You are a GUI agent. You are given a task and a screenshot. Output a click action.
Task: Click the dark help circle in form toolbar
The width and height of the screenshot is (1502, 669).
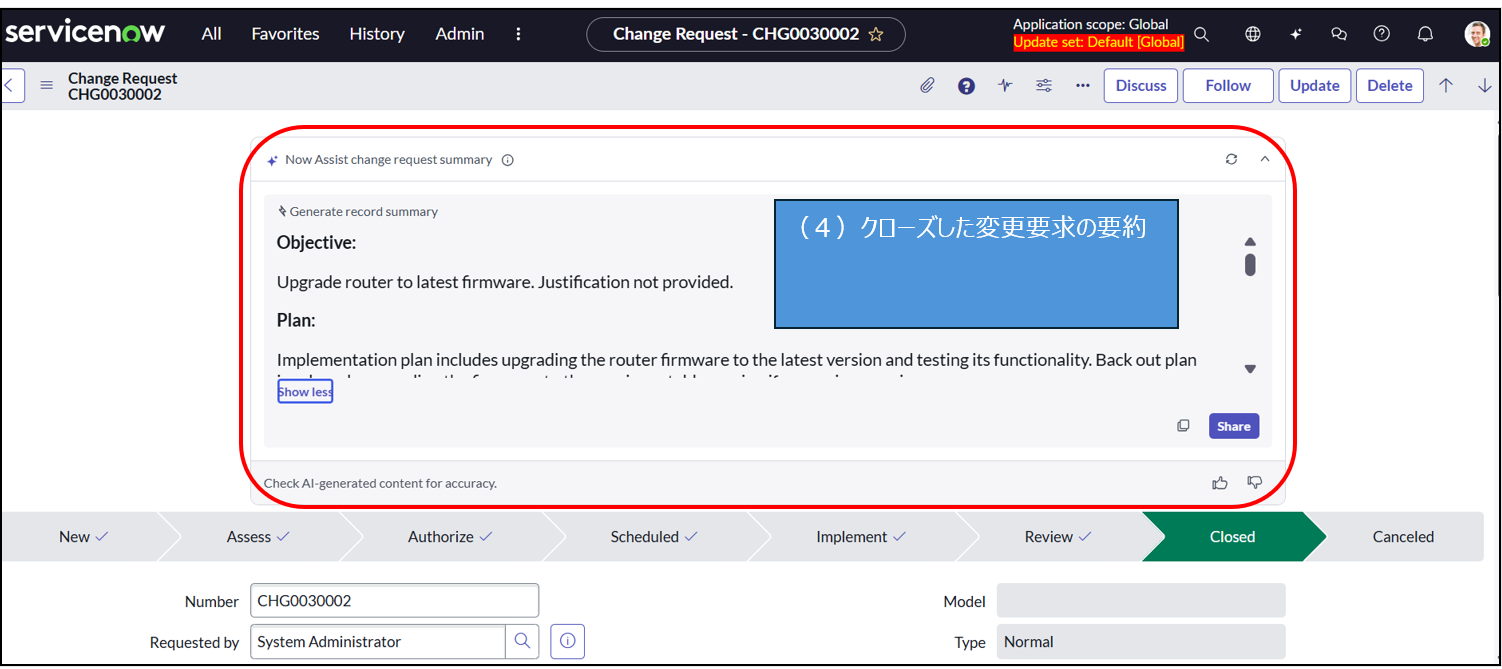(x=966, y=86)
